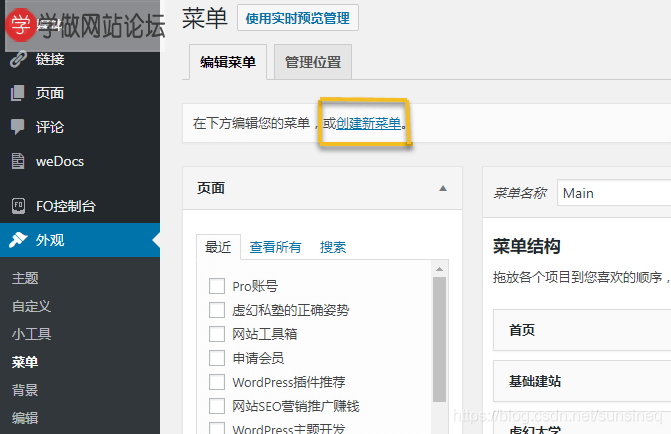Screen dimensions: 671x434
Task: Check the 网站工具箱 page checkbox
Action: tap(217, 334)
